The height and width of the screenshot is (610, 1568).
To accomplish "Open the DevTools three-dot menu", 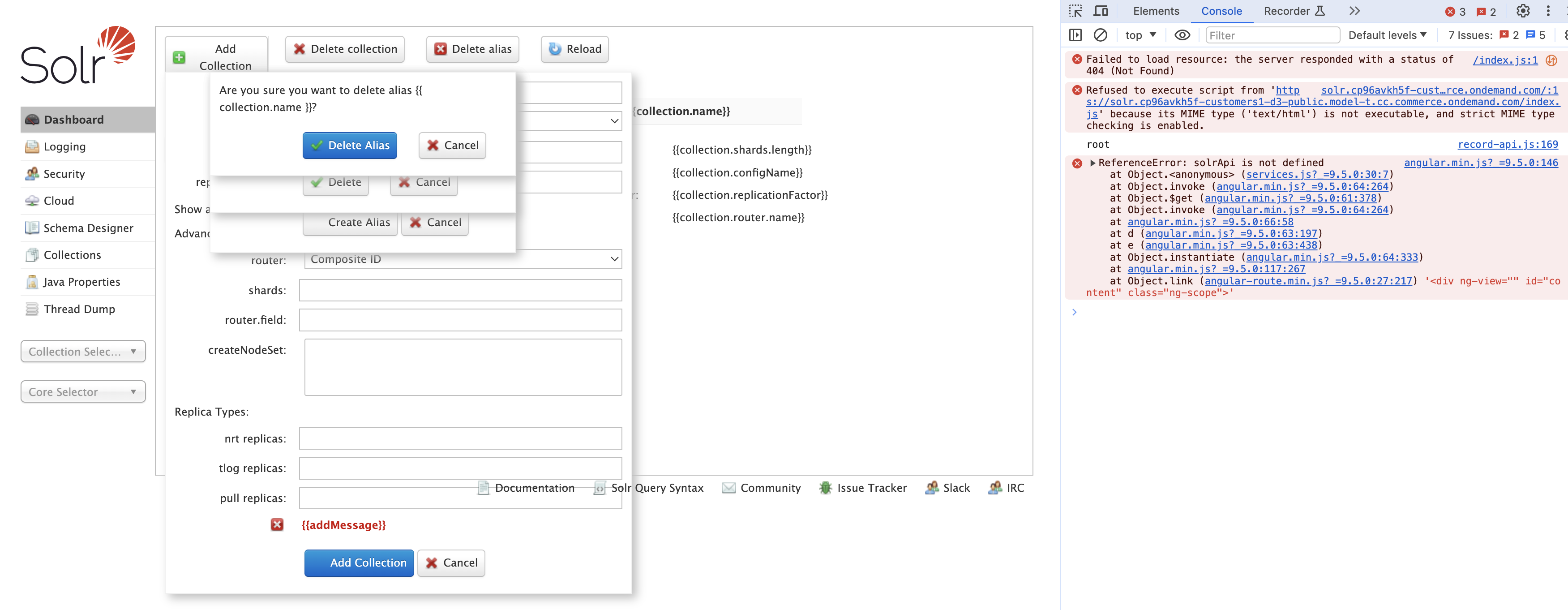I will click(x=1548, y=11).
